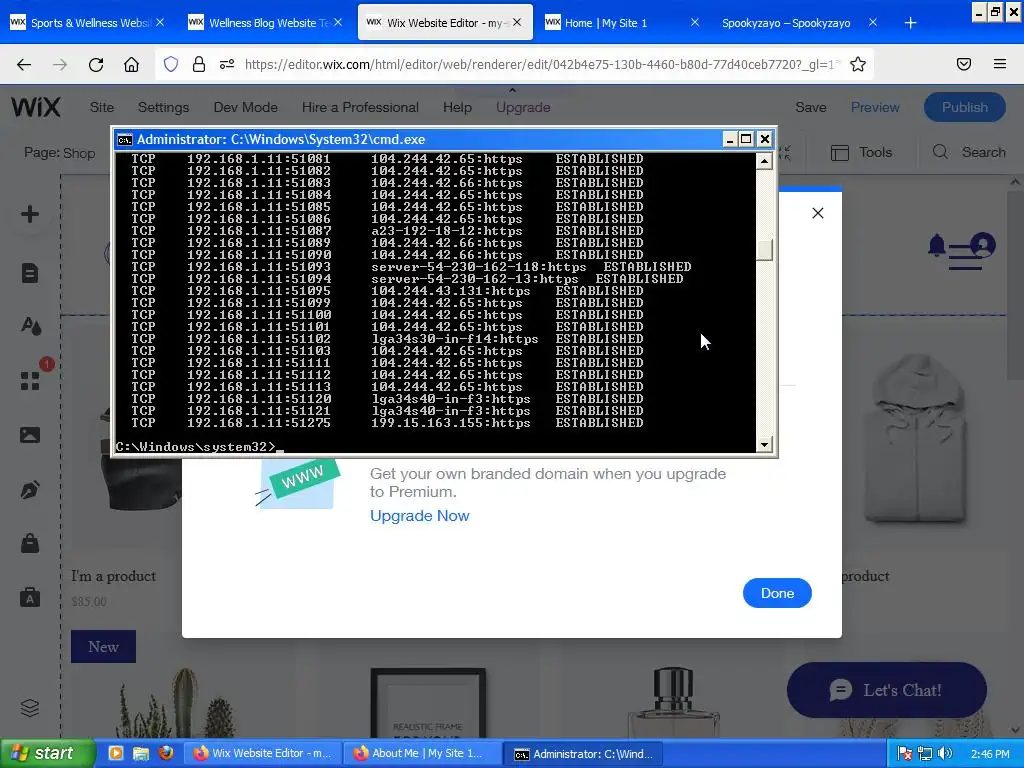Open the Layers icon at sidebar bottom
The width and height of the screenshot is (1024, 768).
coord(30,708)
